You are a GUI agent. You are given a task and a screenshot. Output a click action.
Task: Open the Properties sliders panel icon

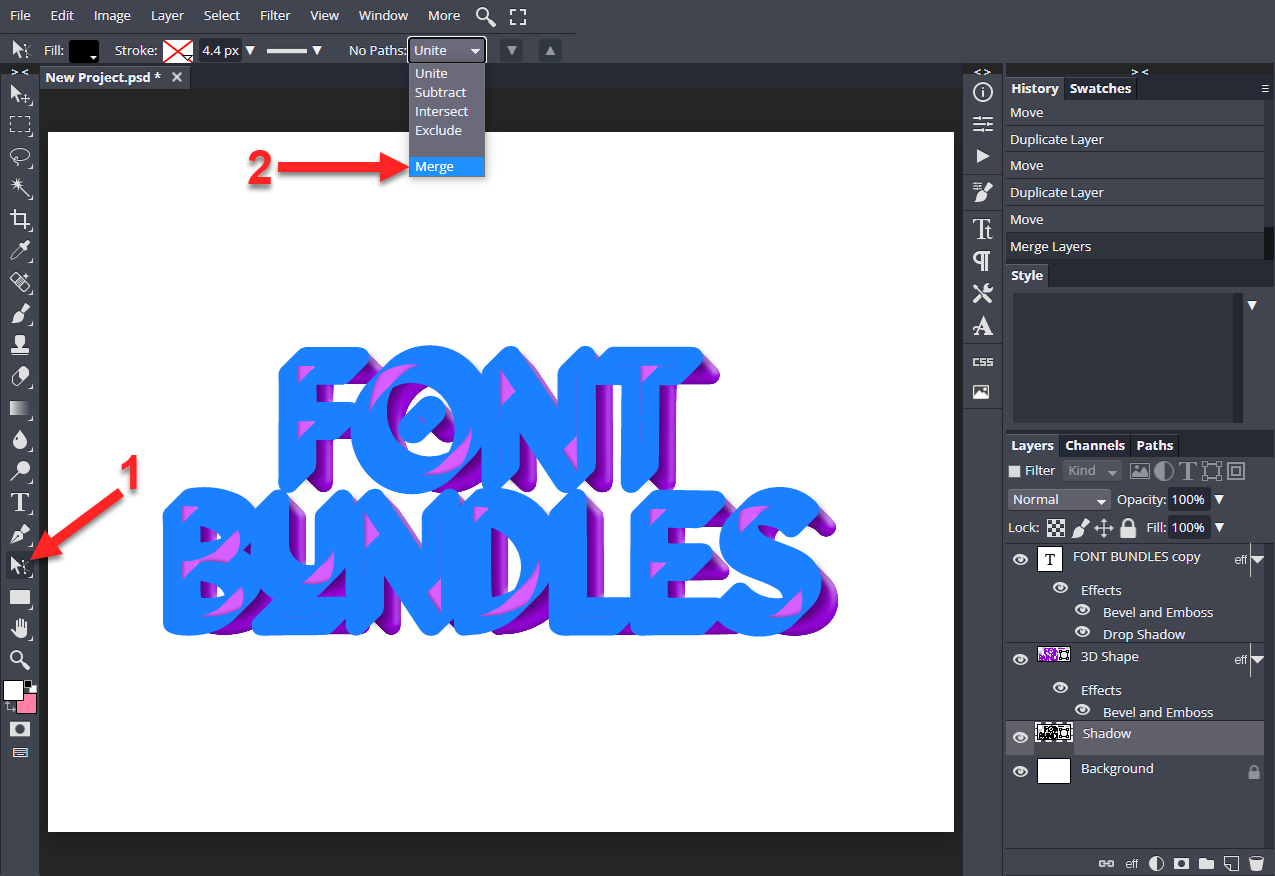click(983, 124)
